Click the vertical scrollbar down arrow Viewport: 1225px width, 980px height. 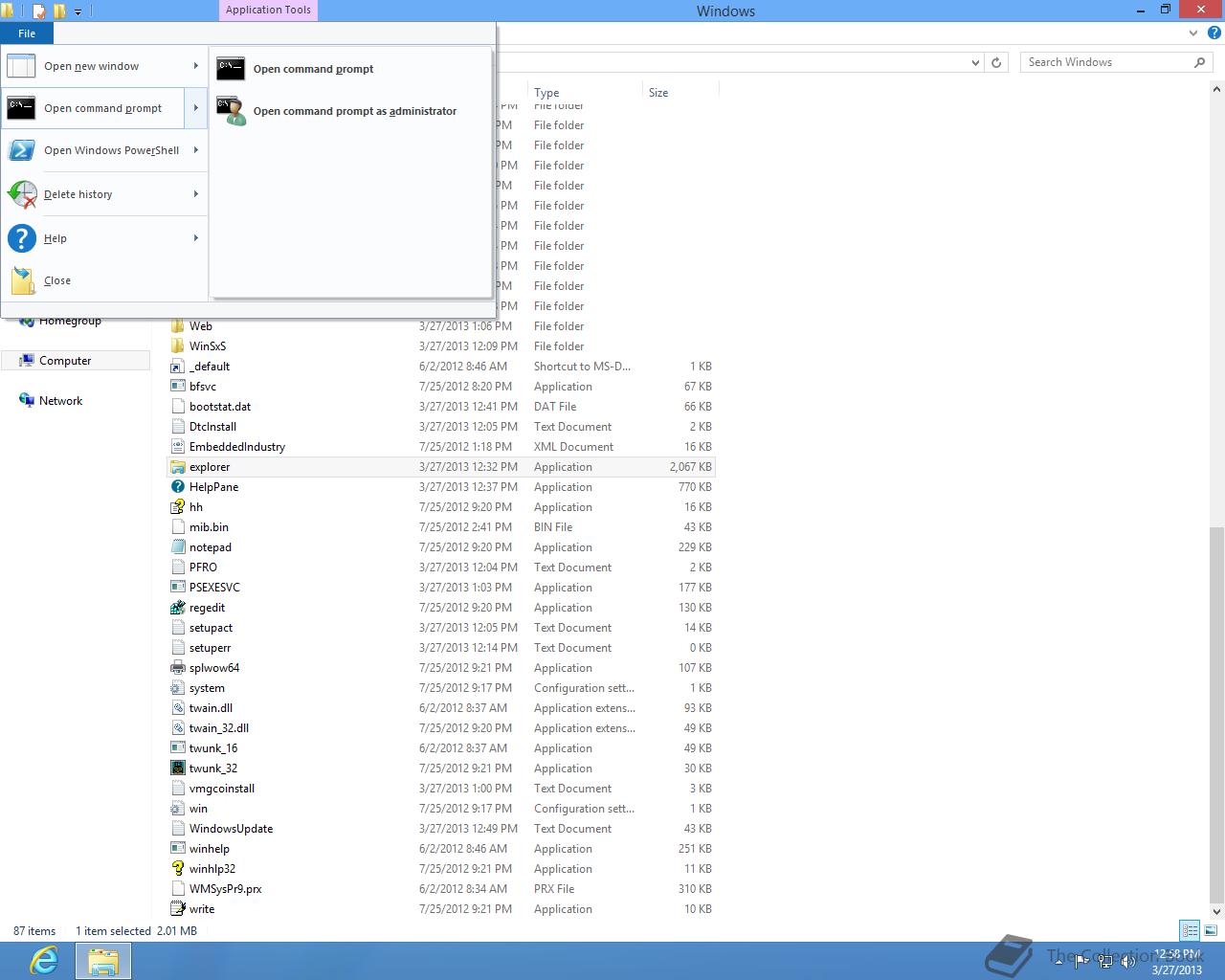pyautogui.click(x=1217, y=912)
